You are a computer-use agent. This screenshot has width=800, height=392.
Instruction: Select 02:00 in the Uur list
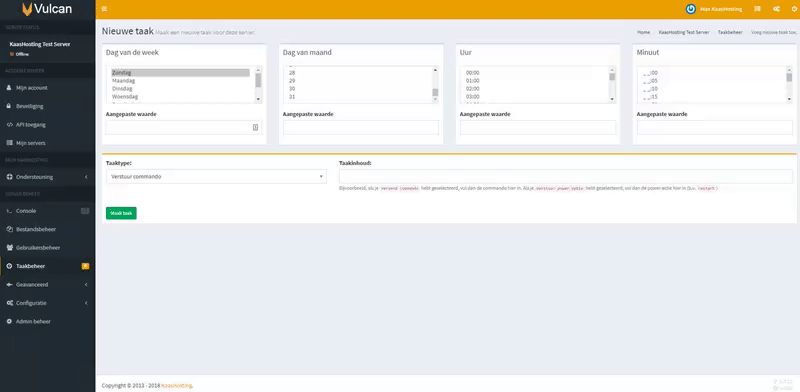[x=534, y=89]
